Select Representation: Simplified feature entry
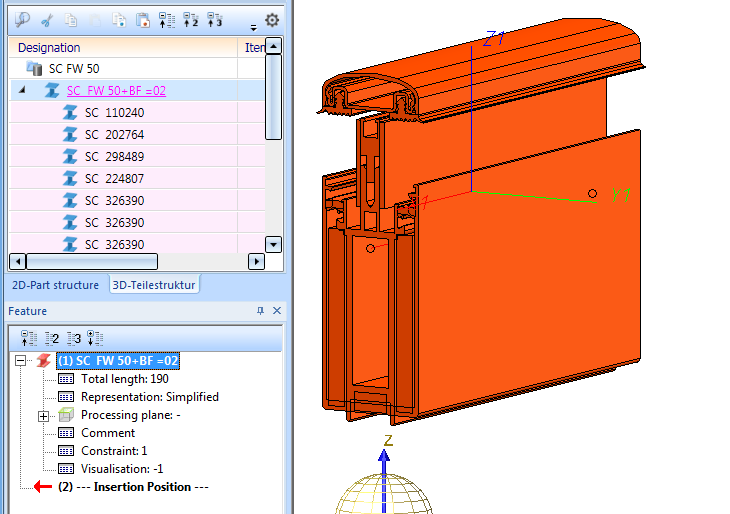This screenshot has width=730, height=514. pyautogui.click(x=150, y=397)
